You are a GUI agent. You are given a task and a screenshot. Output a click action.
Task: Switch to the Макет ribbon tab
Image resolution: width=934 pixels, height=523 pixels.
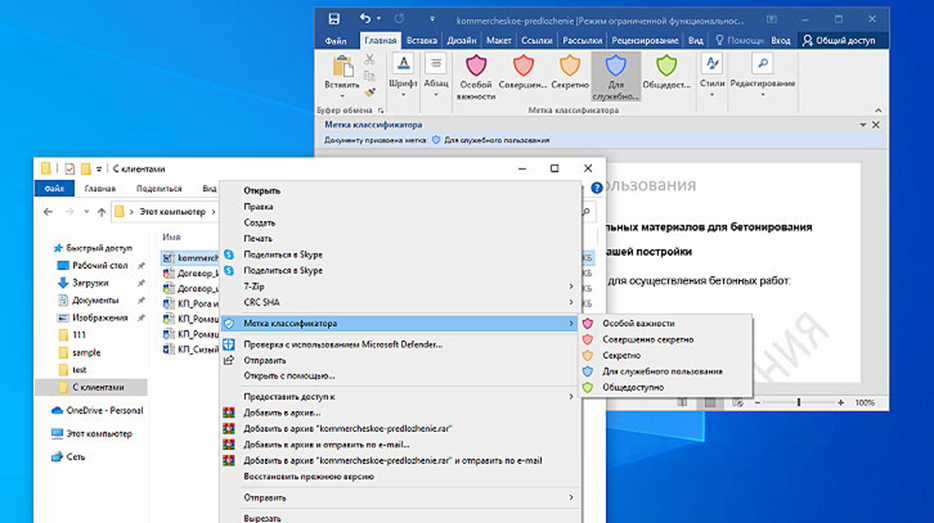point(499,41)
